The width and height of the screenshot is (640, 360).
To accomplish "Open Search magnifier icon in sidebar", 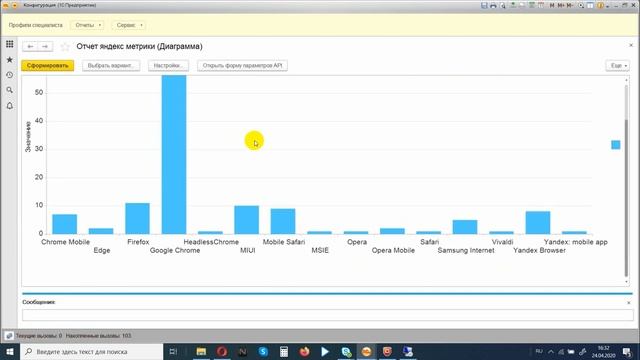I will point(9,90).
